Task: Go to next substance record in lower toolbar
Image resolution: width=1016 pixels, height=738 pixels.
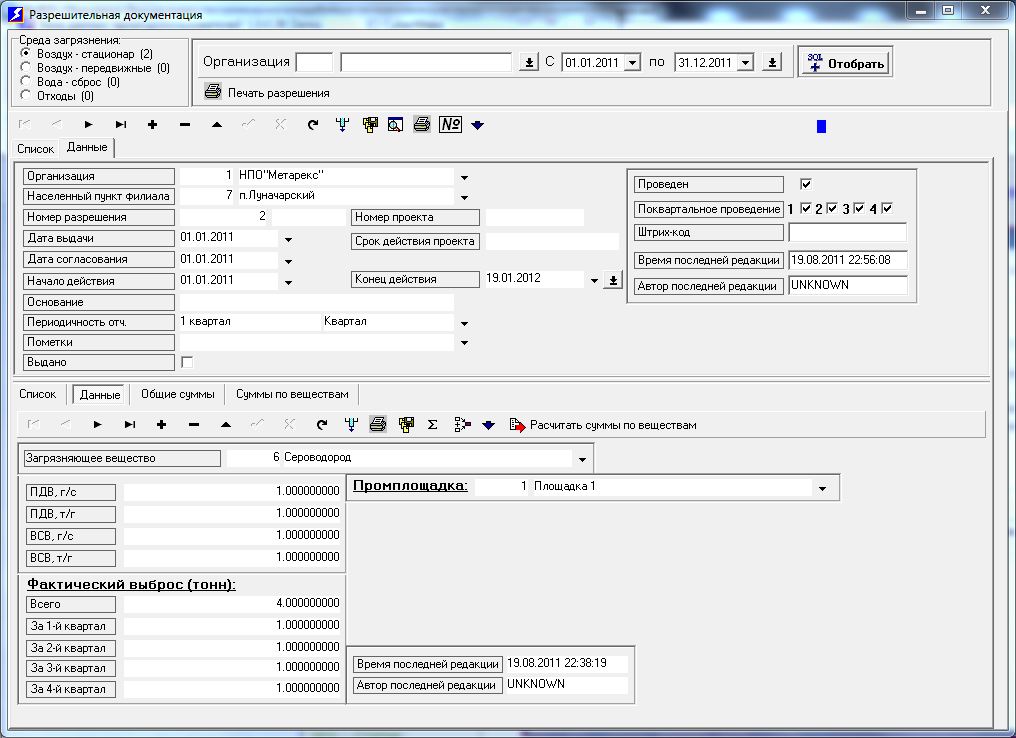Action: [x=97, y=424]
